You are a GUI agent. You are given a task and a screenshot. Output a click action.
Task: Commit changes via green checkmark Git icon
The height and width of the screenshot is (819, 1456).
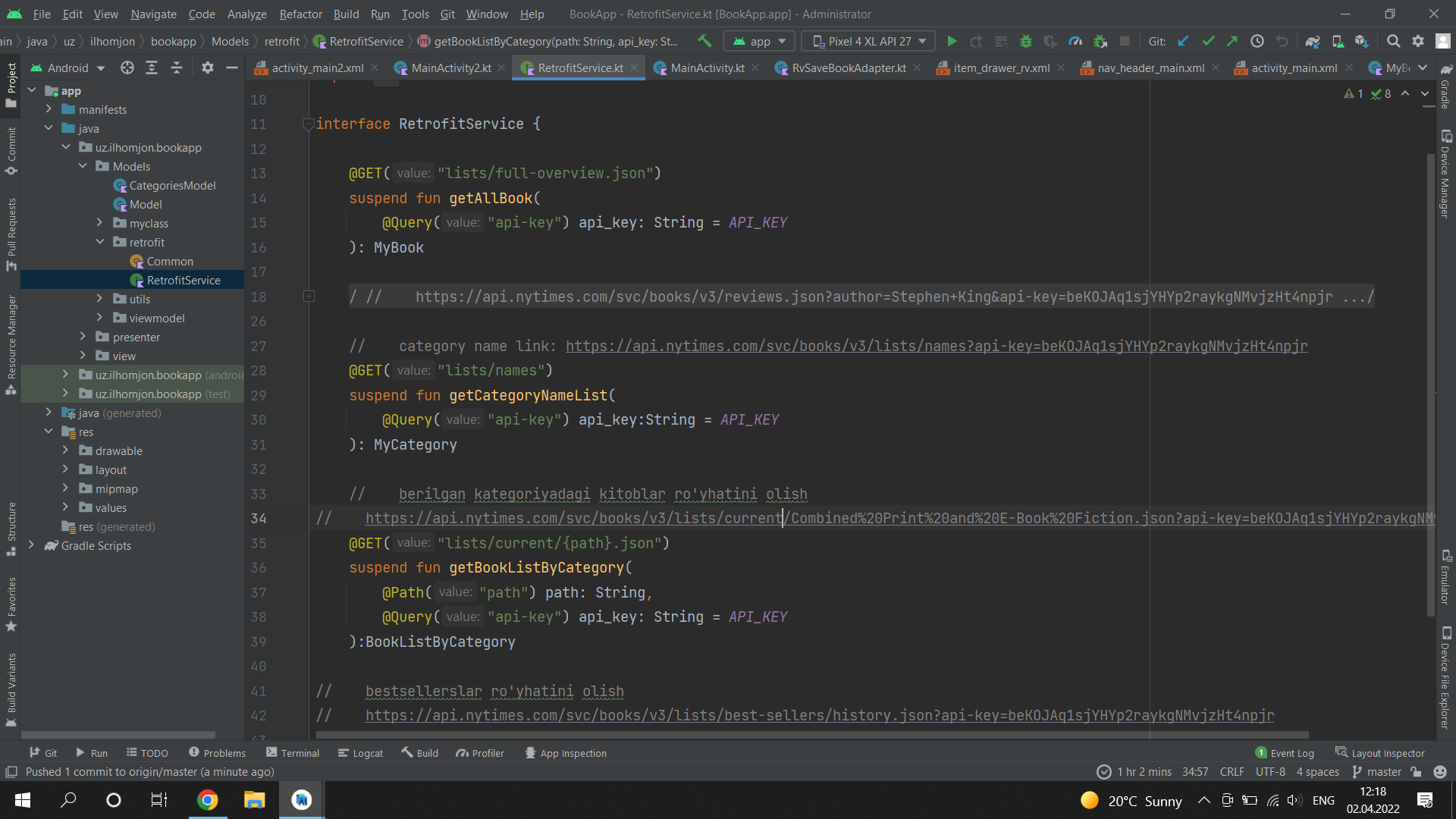click(x=1207, y=41)
